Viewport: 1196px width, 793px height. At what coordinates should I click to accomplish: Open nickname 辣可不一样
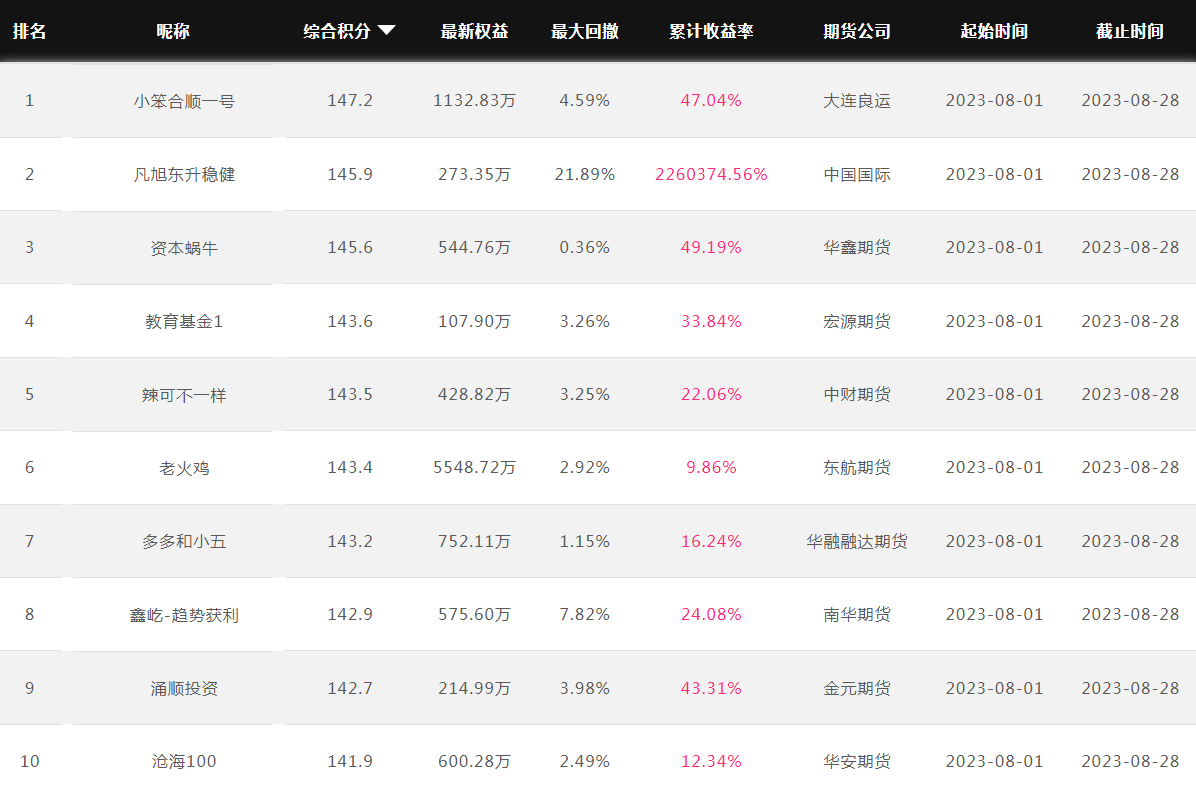pos(184,395)
